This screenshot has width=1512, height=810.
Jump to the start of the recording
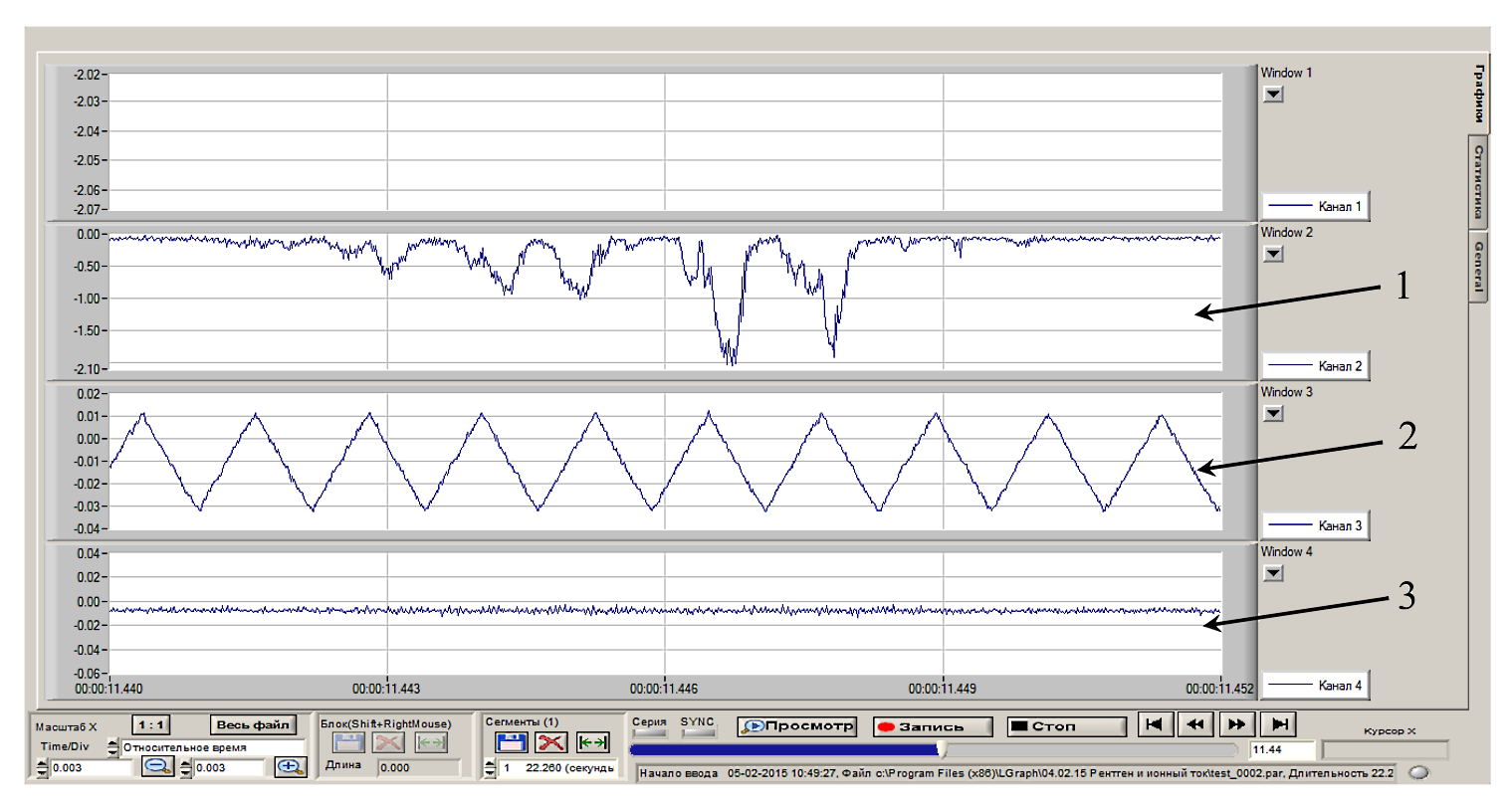[1154, 724]
